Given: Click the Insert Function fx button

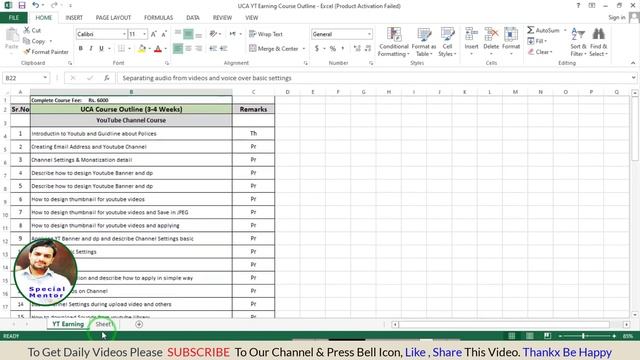Looking at the screenshot, I should (x=107, y=78).
